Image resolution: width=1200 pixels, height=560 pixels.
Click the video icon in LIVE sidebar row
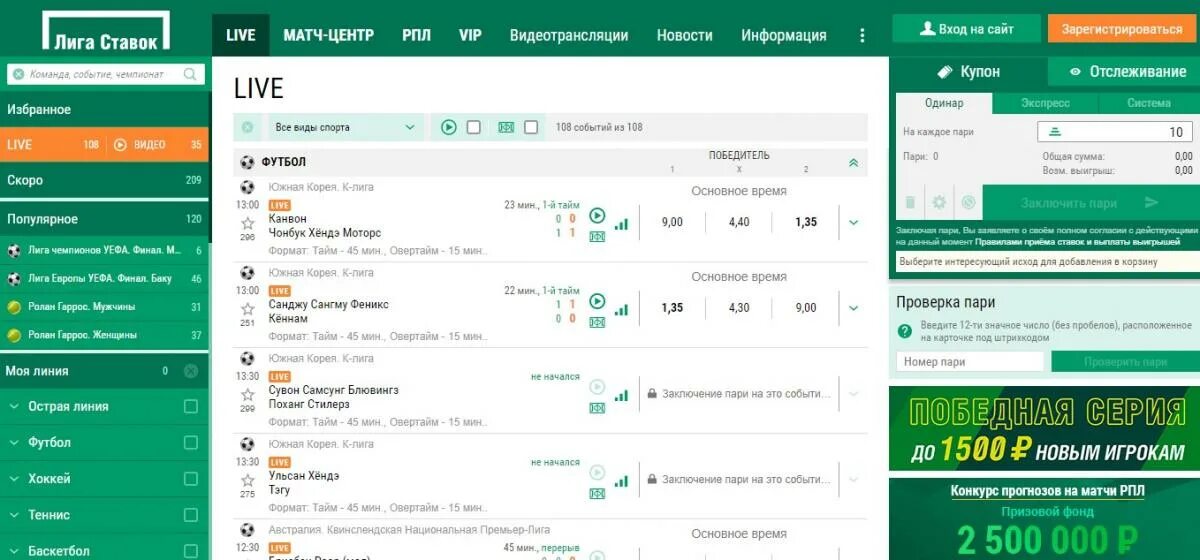[x=121, y=144]
